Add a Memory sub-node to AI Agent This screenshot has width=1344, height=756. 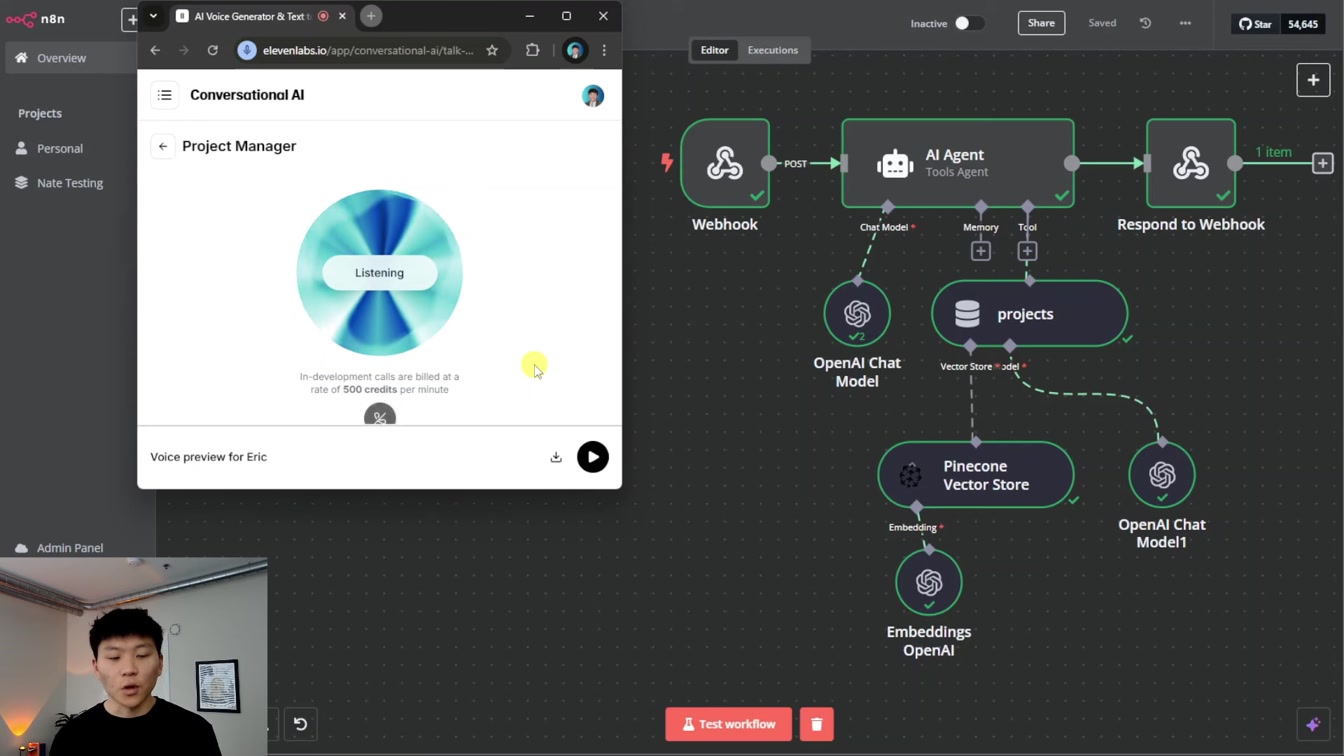click(x=981, y=251)
